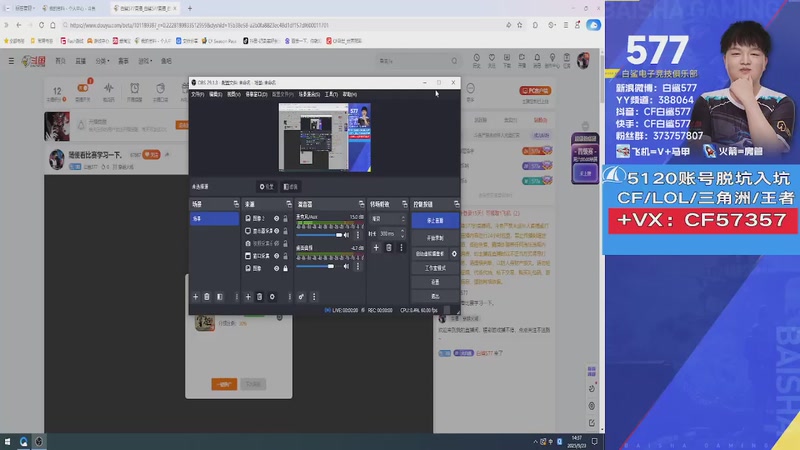Lock the 窗口采集 source
The height and width of the screenshot is (450, 800).
click(x=285, y=256)
